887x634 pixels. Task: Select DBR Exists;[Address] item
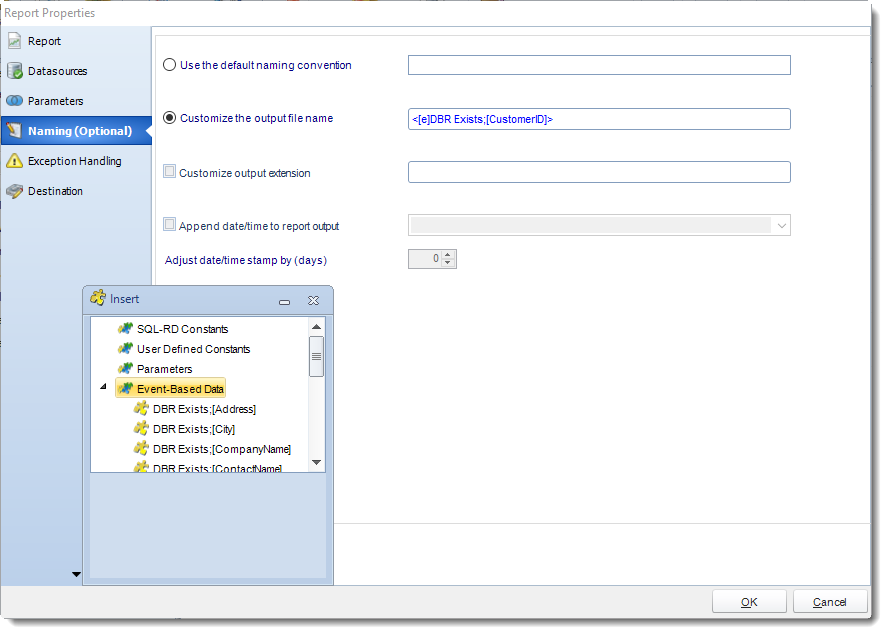tap(204, 409)
